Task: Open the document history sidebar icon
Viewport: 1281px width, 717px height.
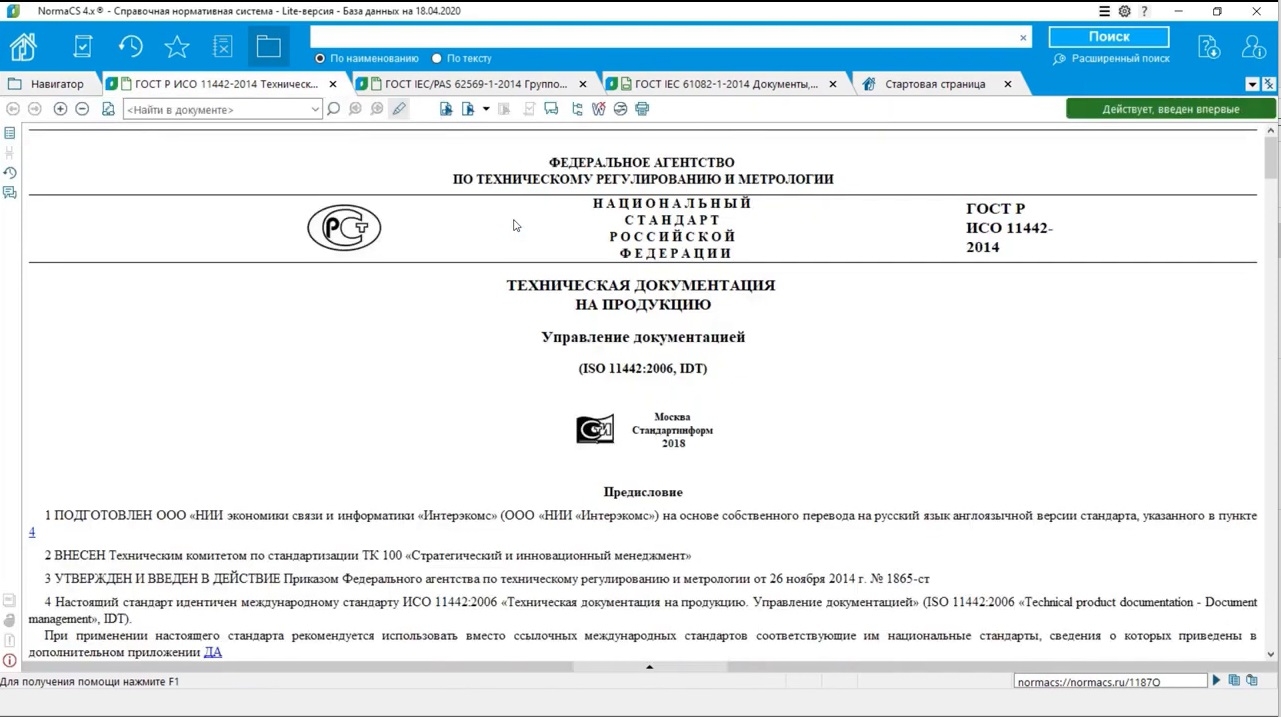Action: [x=10, y=173]
